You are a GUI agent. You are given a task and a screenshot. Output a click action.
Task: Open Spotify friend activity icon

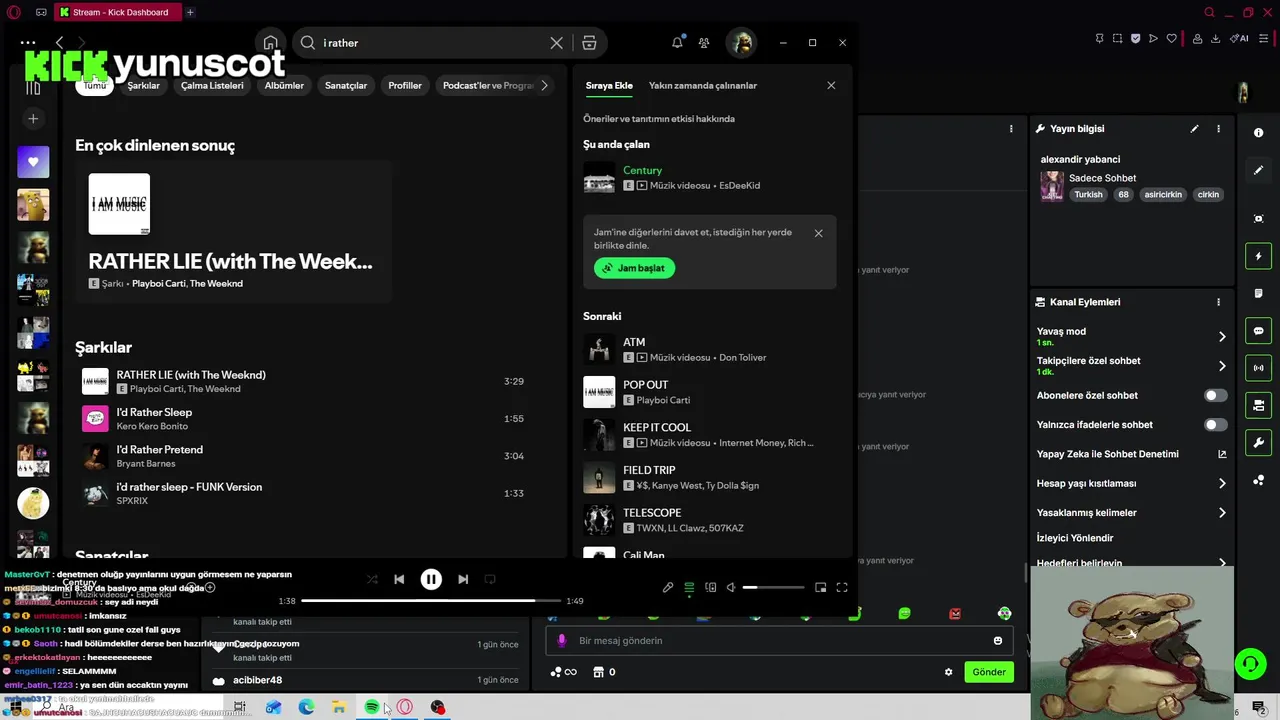click(x=704, y=43)
